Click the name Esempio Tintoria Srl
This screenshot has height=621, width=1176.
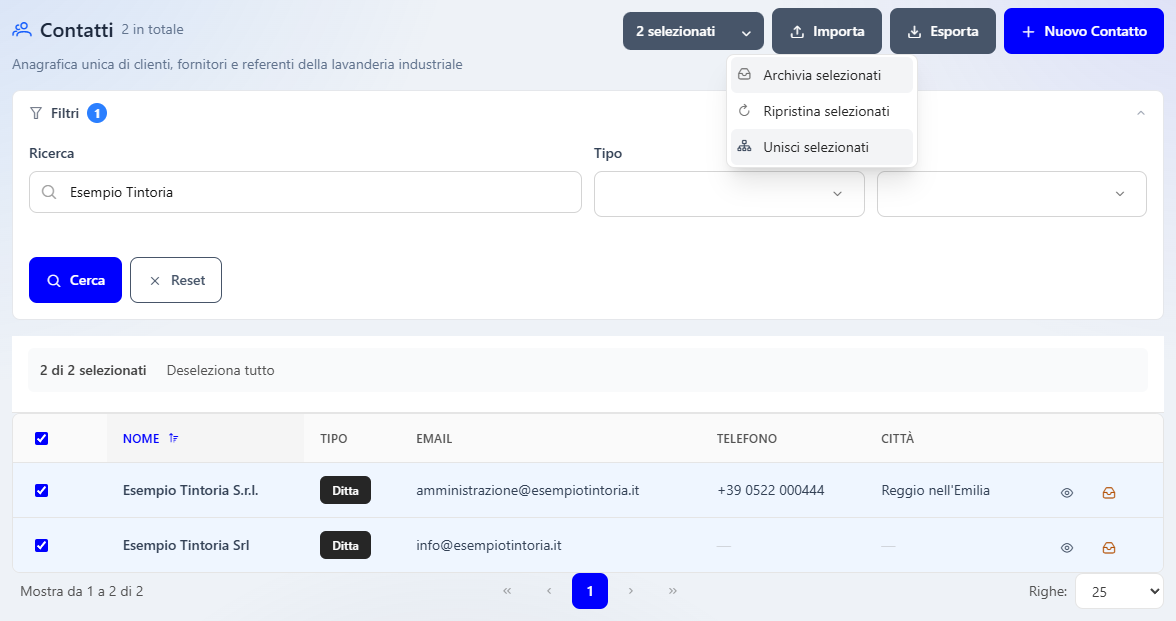(186, 545)
